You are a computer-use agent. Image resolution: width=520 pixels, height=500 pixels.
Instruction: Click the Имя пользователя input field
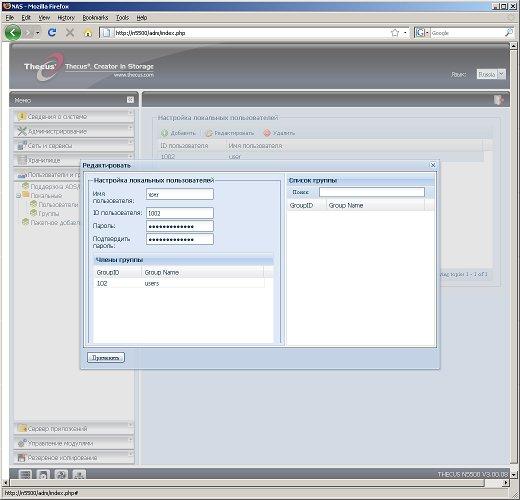click(x=180, y=194)
